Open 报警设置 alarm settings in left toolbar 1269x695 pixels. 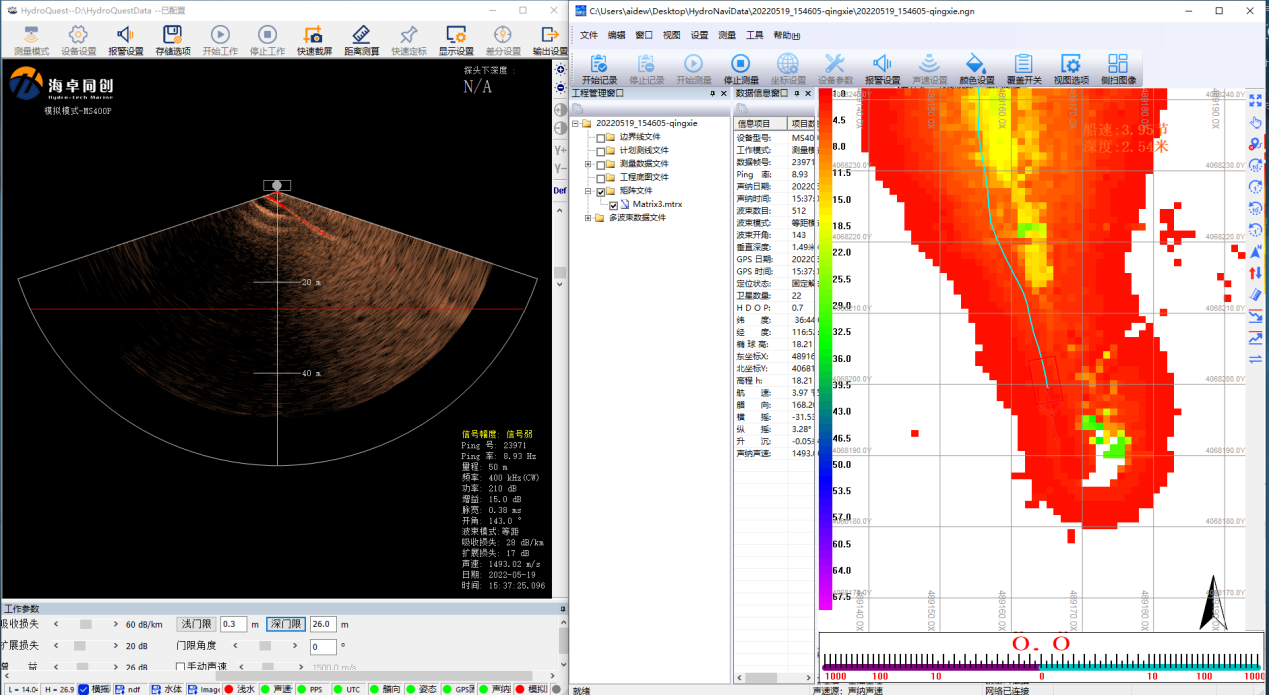coord(125,38)
